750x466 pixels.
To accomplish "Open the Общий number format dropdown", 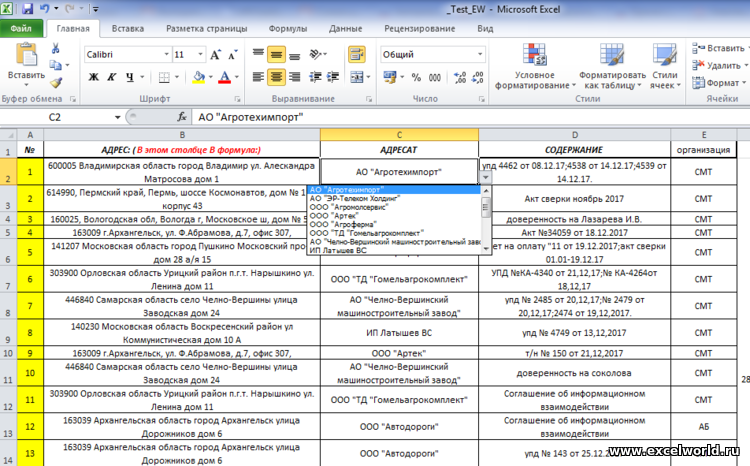I will click(480, 54).
